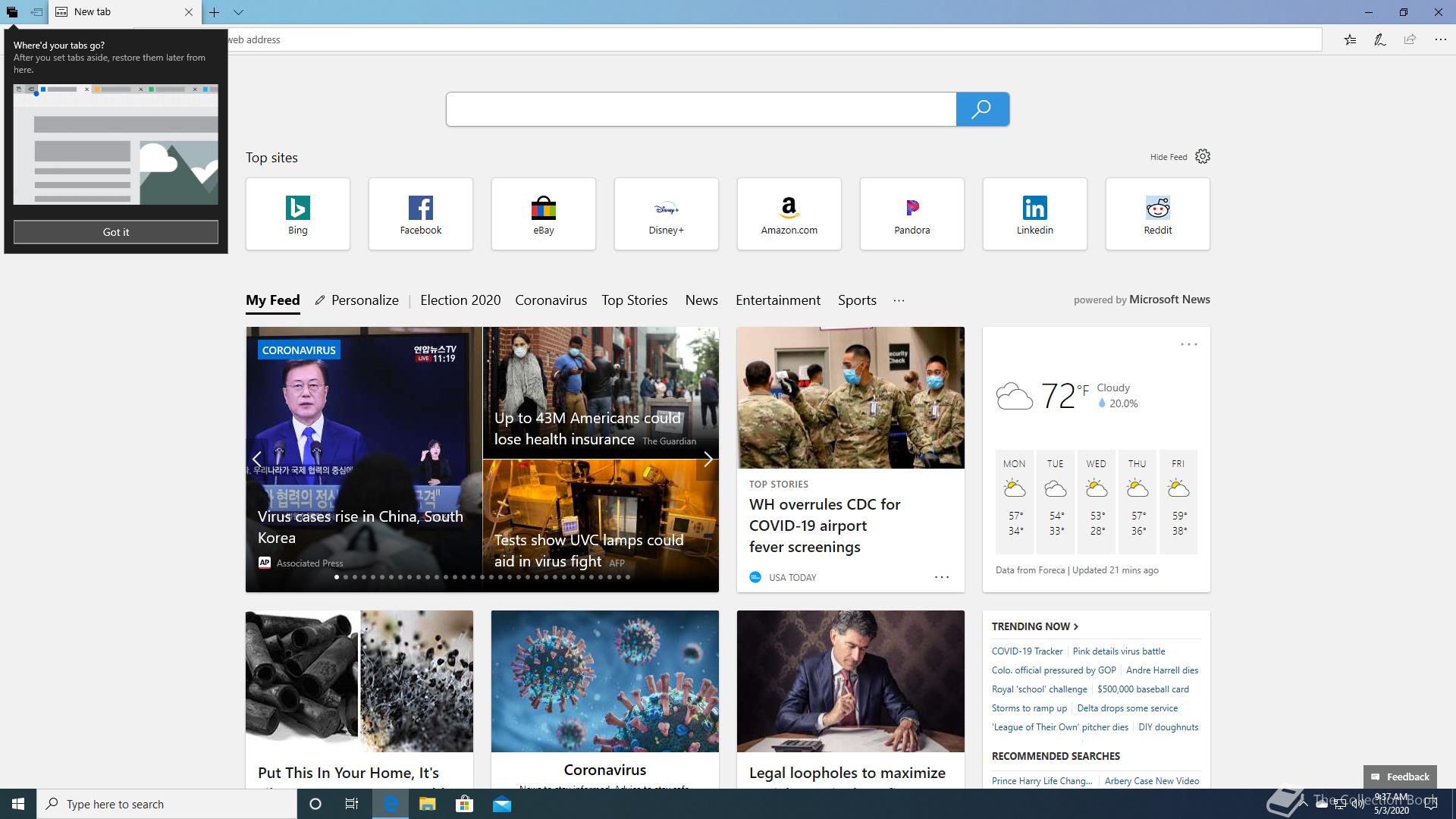Click the 72°F current temperature

[x=1065, y=395]
